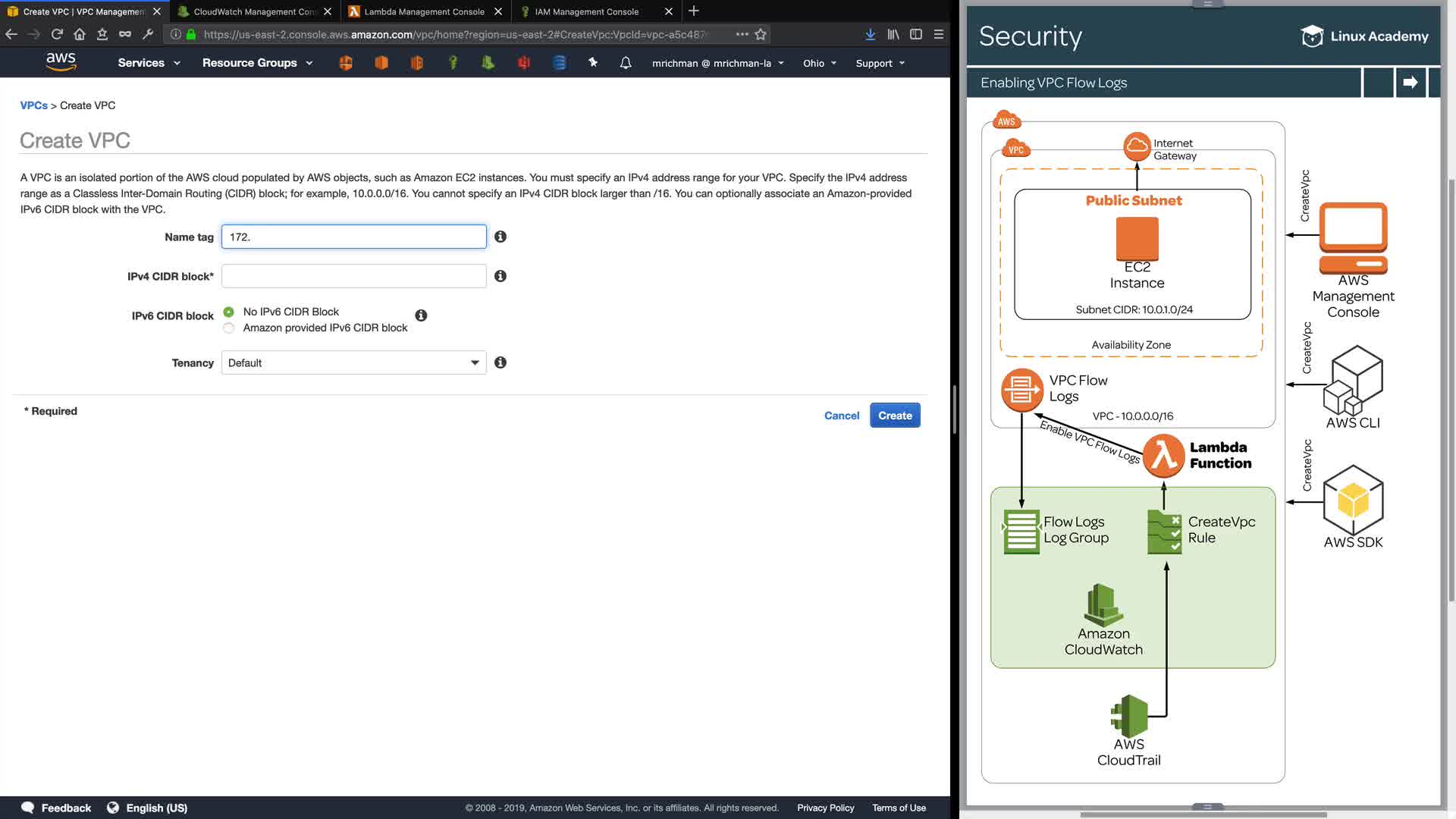This screenshot has height=819, width=1456.
Task: Click the Create button
Action: pos(895,416)
